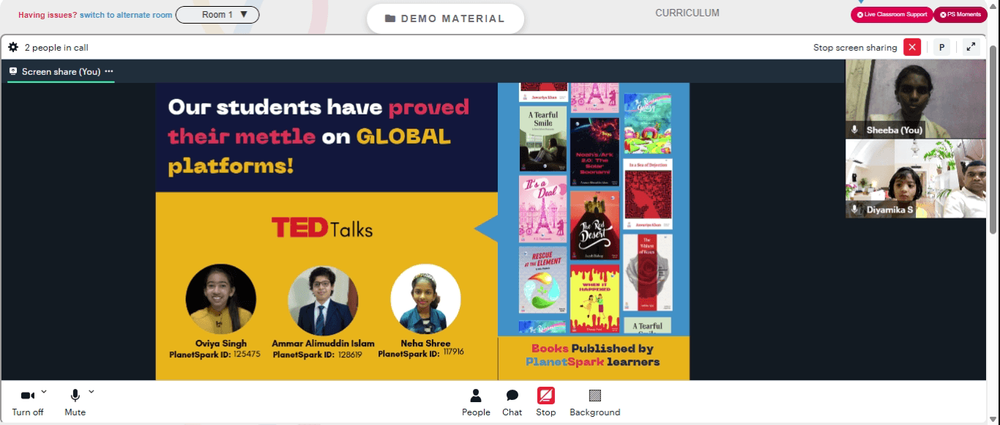The height and width of the screenshot is (425, 1000).
Task: Click TED Talks logo in shared slide
Action: pyautogui.click(x=322, y=228)
